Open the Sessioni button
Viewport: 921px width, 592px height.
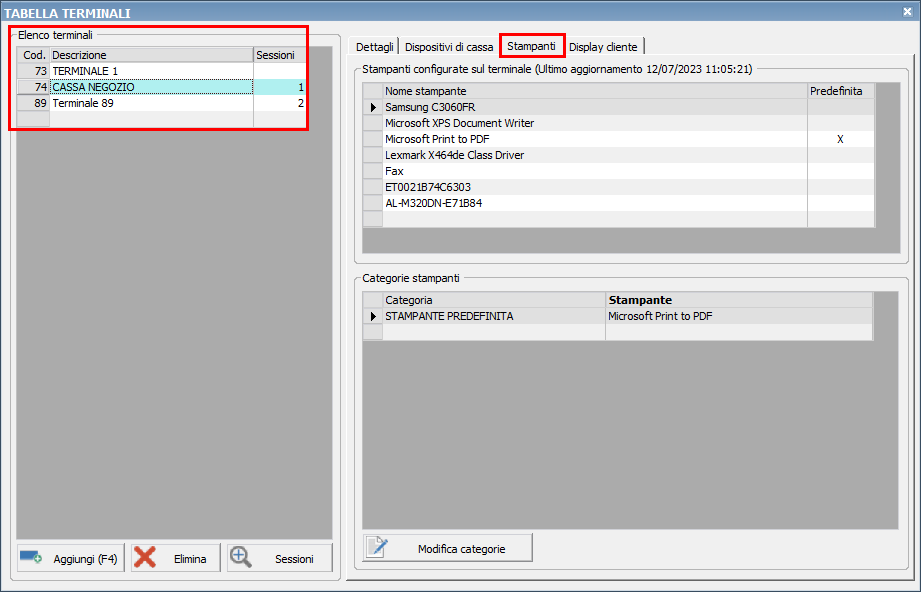pyautogui.click(x=280, y=557)
